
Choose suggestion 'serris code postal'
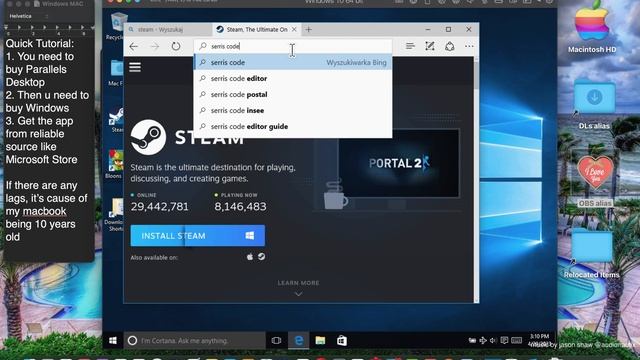click(x=293, y=94)
